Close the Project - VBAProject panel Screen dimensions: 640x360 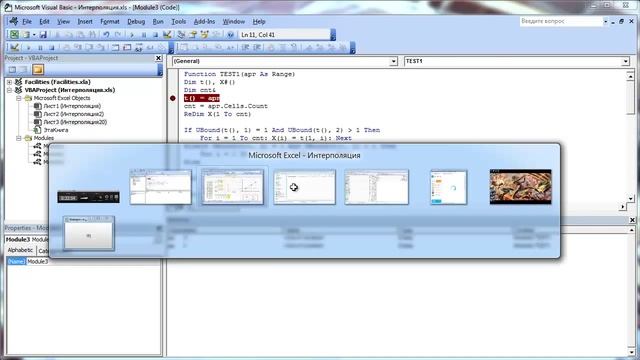(158, 58)
